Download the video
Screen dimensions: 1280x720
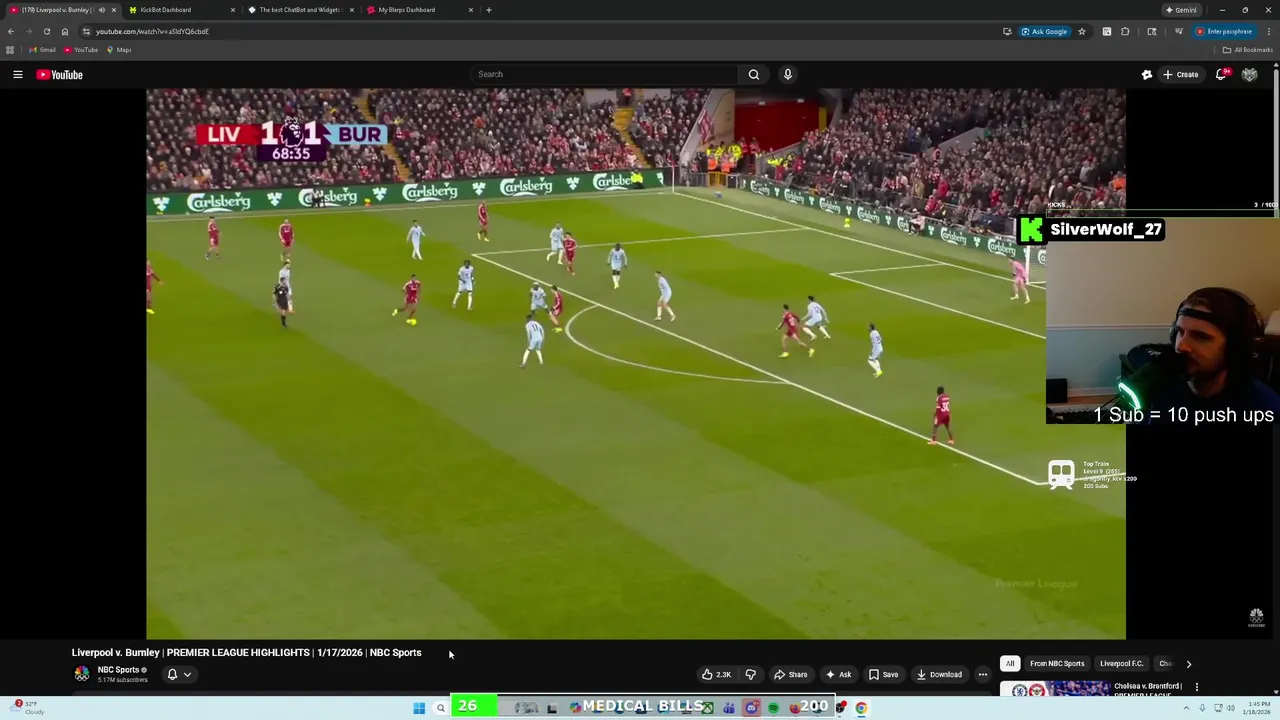(x=939, y=674)
